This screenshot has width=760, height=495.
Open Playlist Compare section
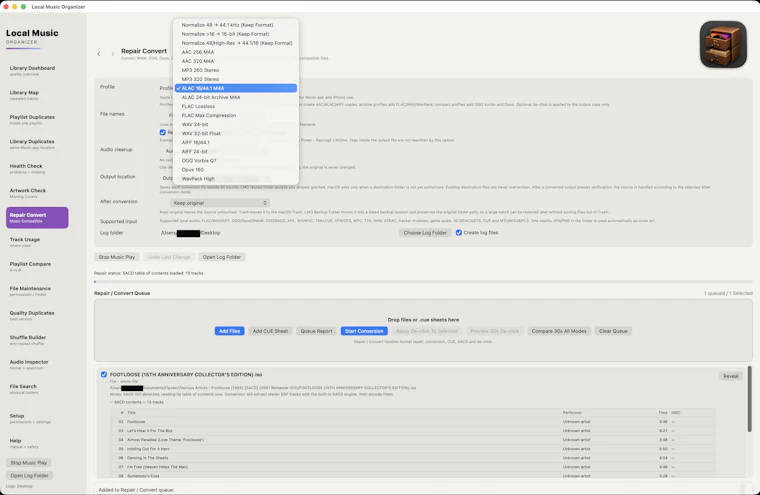37,267
